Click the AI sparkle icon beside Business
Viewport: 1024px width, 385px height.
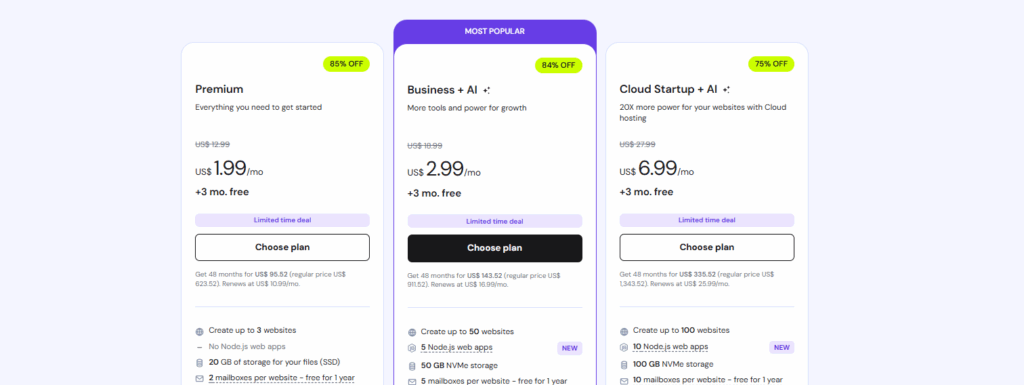pyautogui.click(x=487, y=91)
